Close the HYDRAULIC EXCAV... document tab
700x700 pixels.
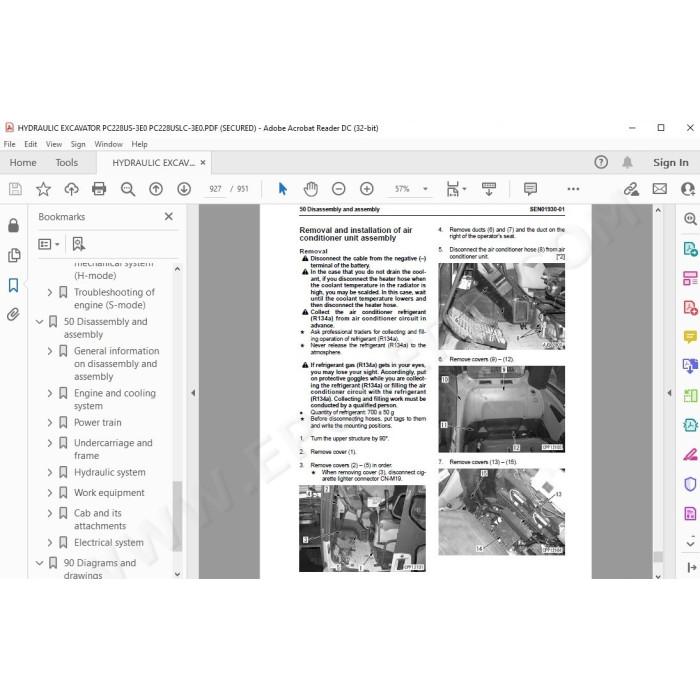pyautogui.click(x=203, y=162)
